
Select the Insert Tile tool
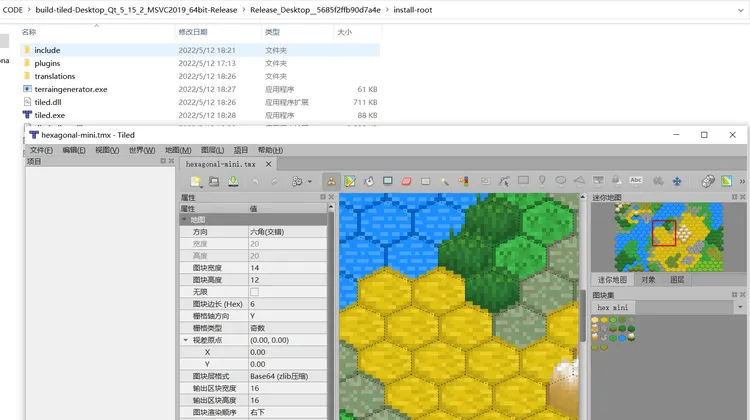tap(598, 181)
